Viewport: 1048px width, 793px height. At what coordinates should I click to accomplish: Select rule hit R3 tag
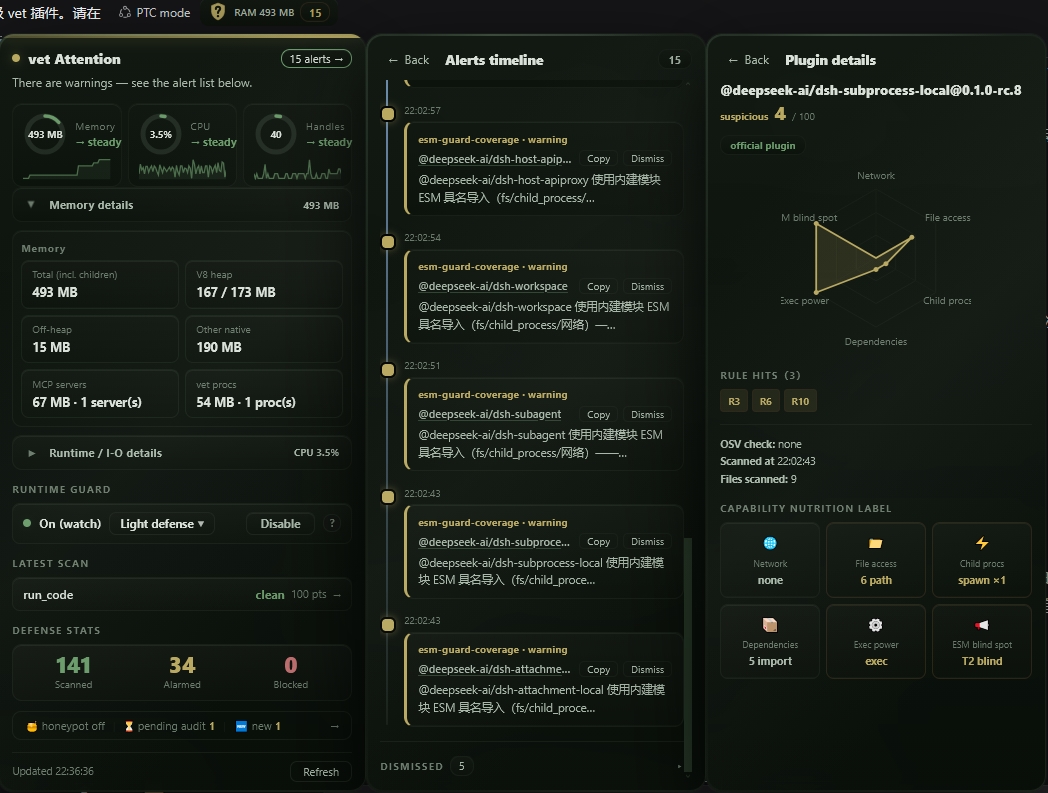734,401
